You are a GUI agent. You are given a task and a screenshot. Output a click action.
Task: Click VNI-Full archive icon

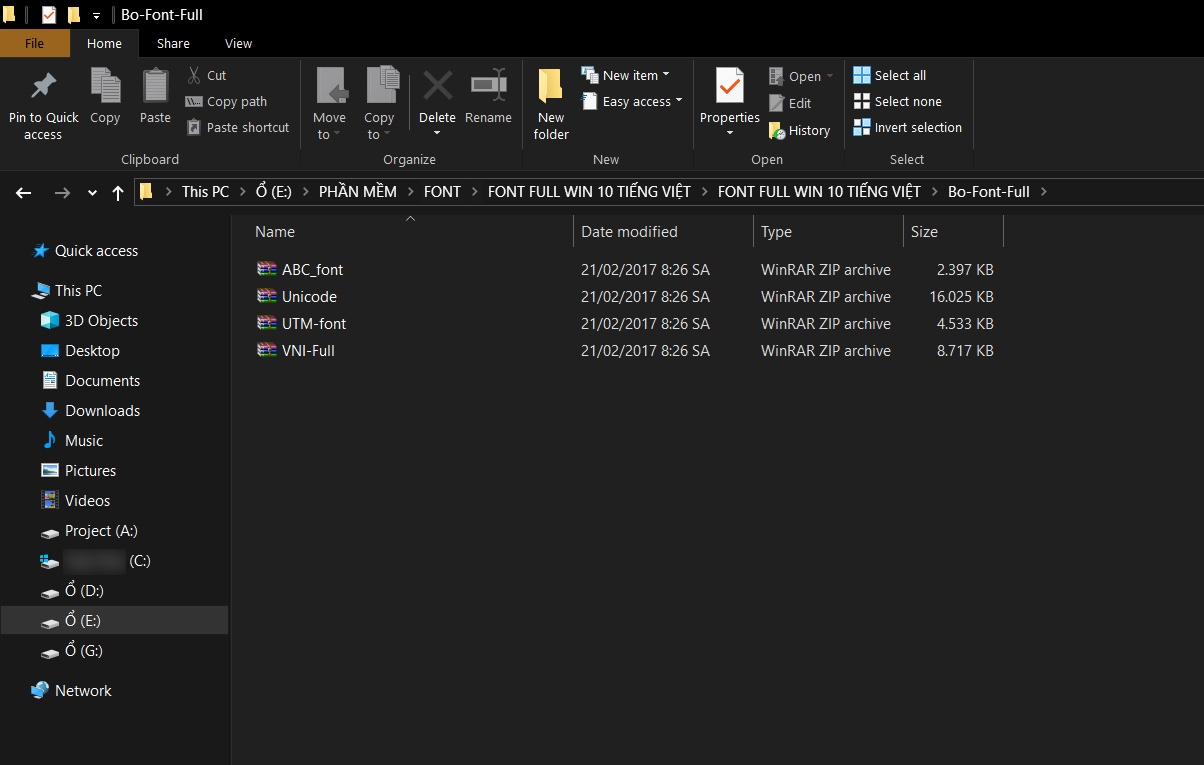[x=266, y=350]
